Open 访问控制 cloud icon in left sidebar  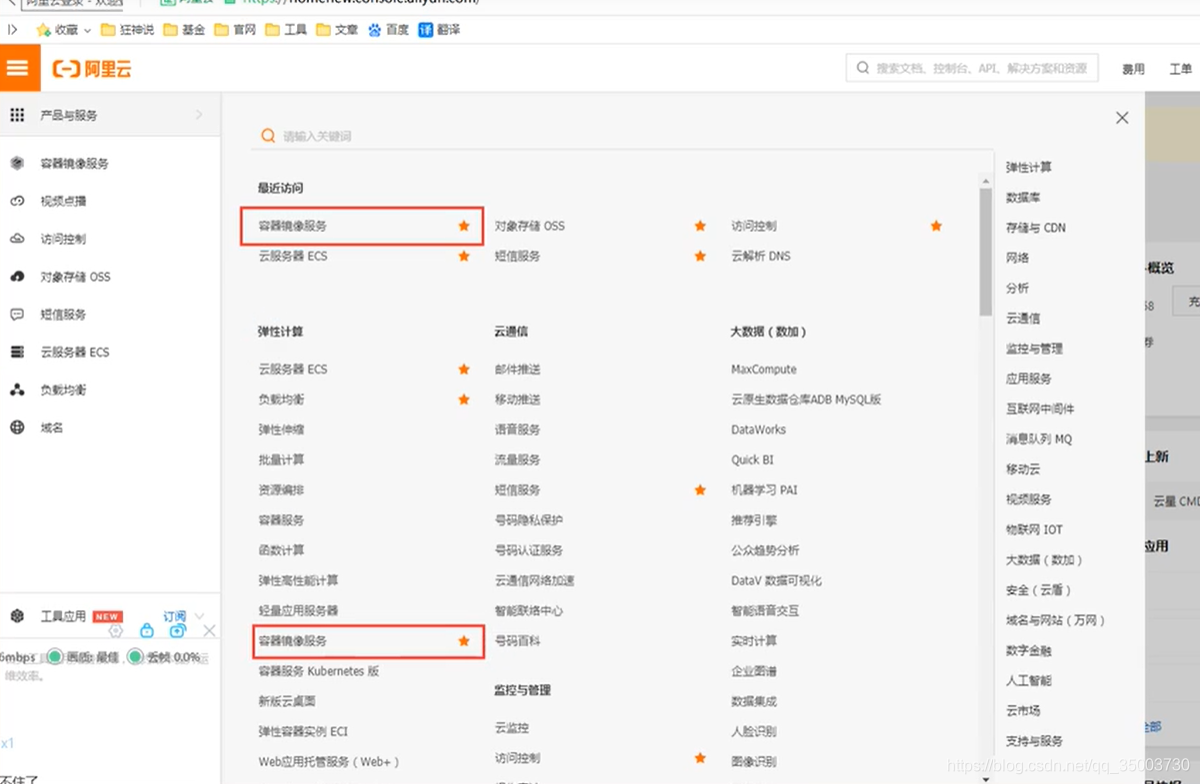coord(17,239)
